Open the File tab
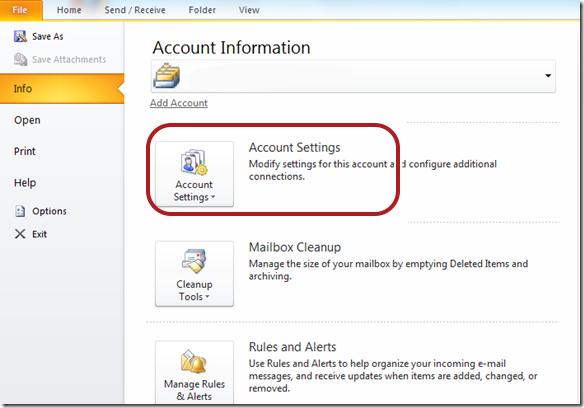584x408 pixels. pos(20,10)
